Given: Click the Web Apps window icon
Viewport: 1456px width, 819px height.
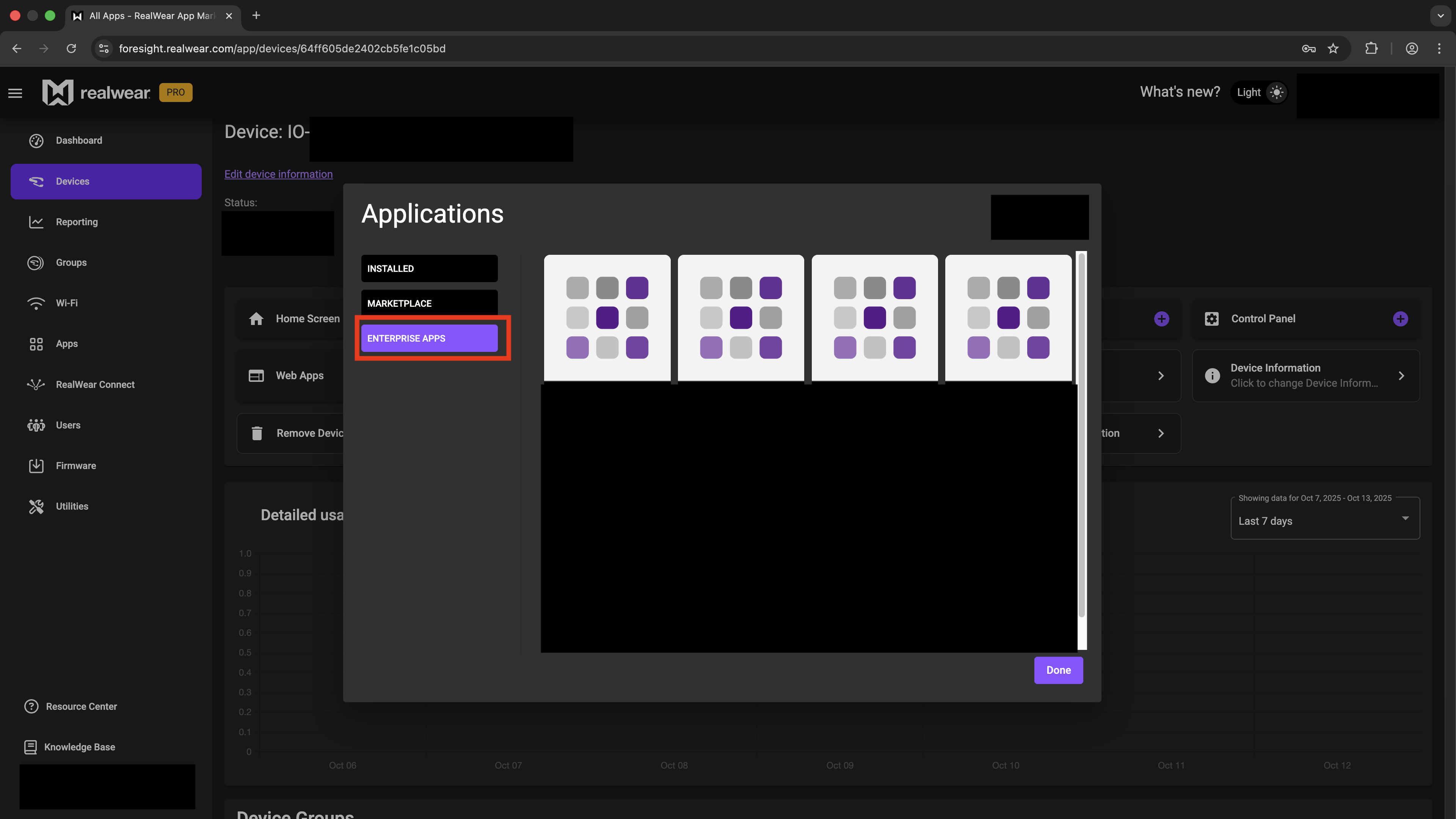Looking at the screenshot, I should coord(256,376).
